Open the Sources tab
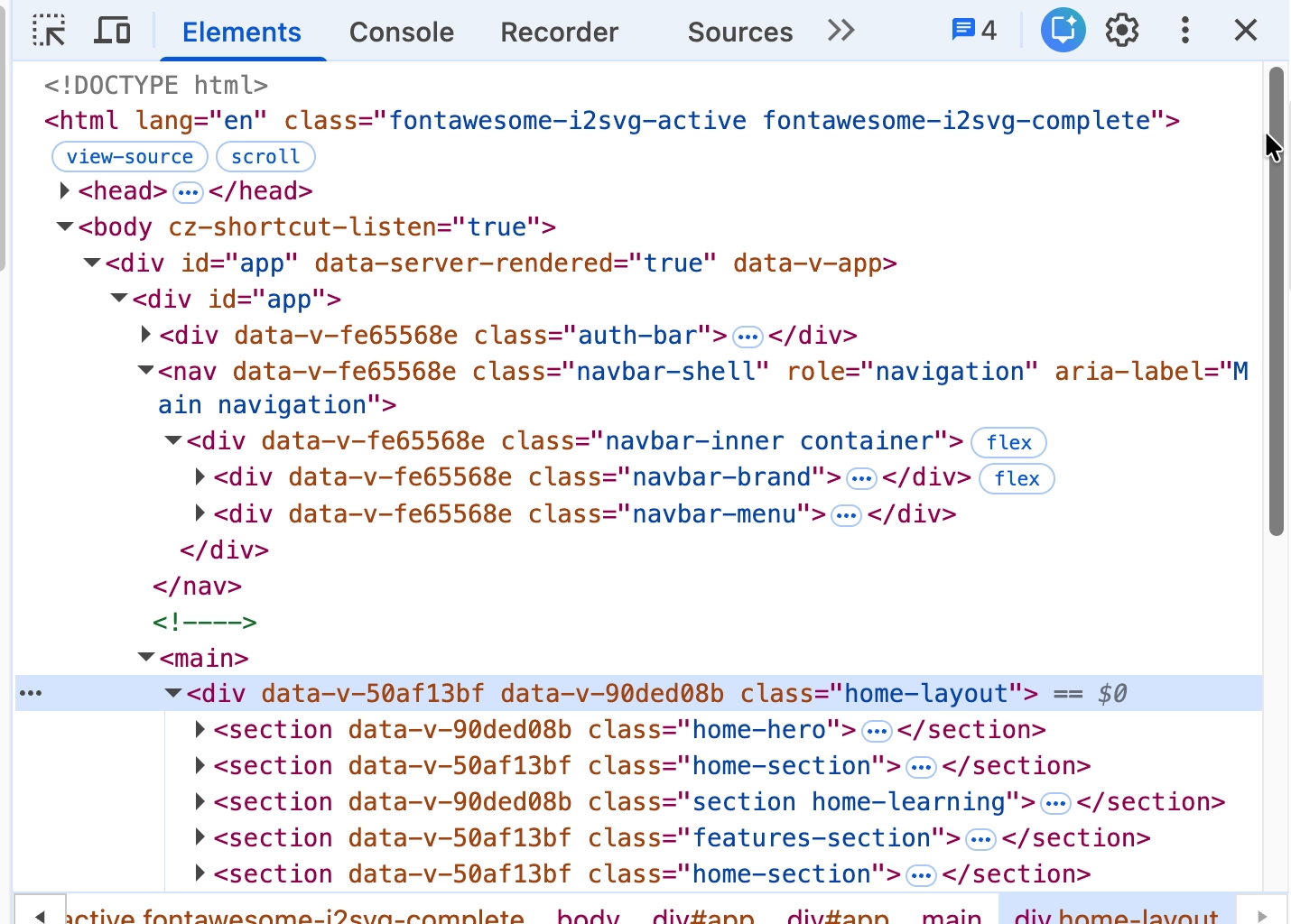This screenshot has height=924, width=1291. click(740, 32)
